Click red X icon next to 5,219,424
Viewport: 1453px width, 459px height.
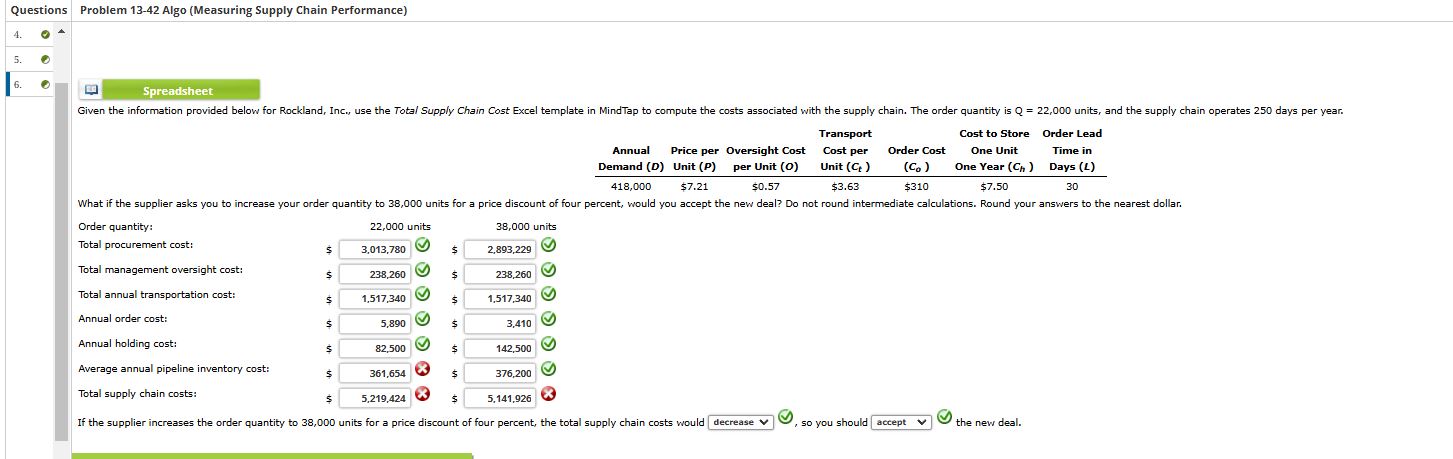point(423,394)
